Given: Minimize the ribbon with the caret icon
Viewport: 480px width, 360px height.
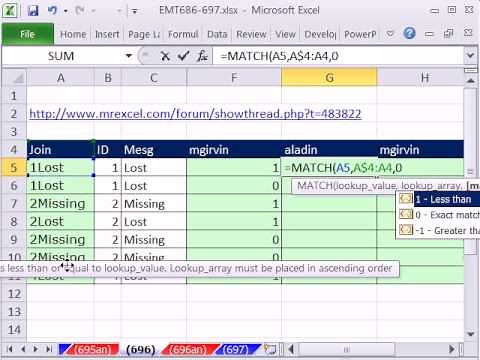Looking at the screenshot, I should (390, 34).
